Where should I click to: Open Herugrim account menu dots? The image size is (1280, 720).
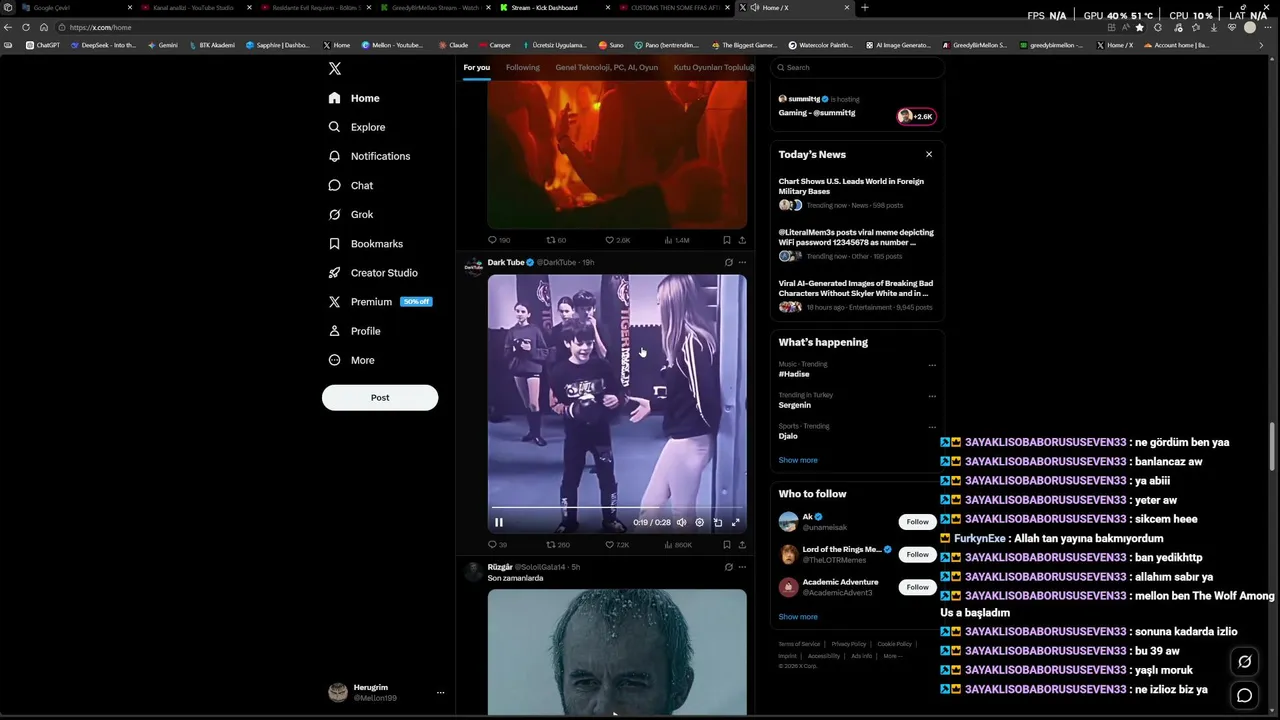click(x=440, y=692)
